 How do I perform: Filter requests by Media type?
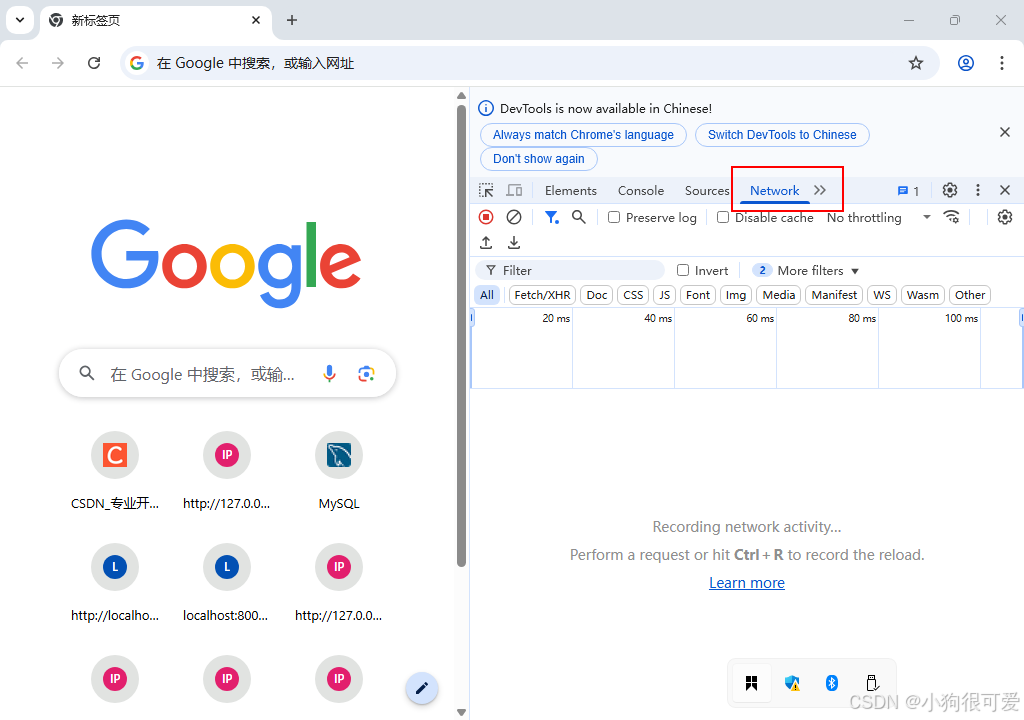coord(779,295)
